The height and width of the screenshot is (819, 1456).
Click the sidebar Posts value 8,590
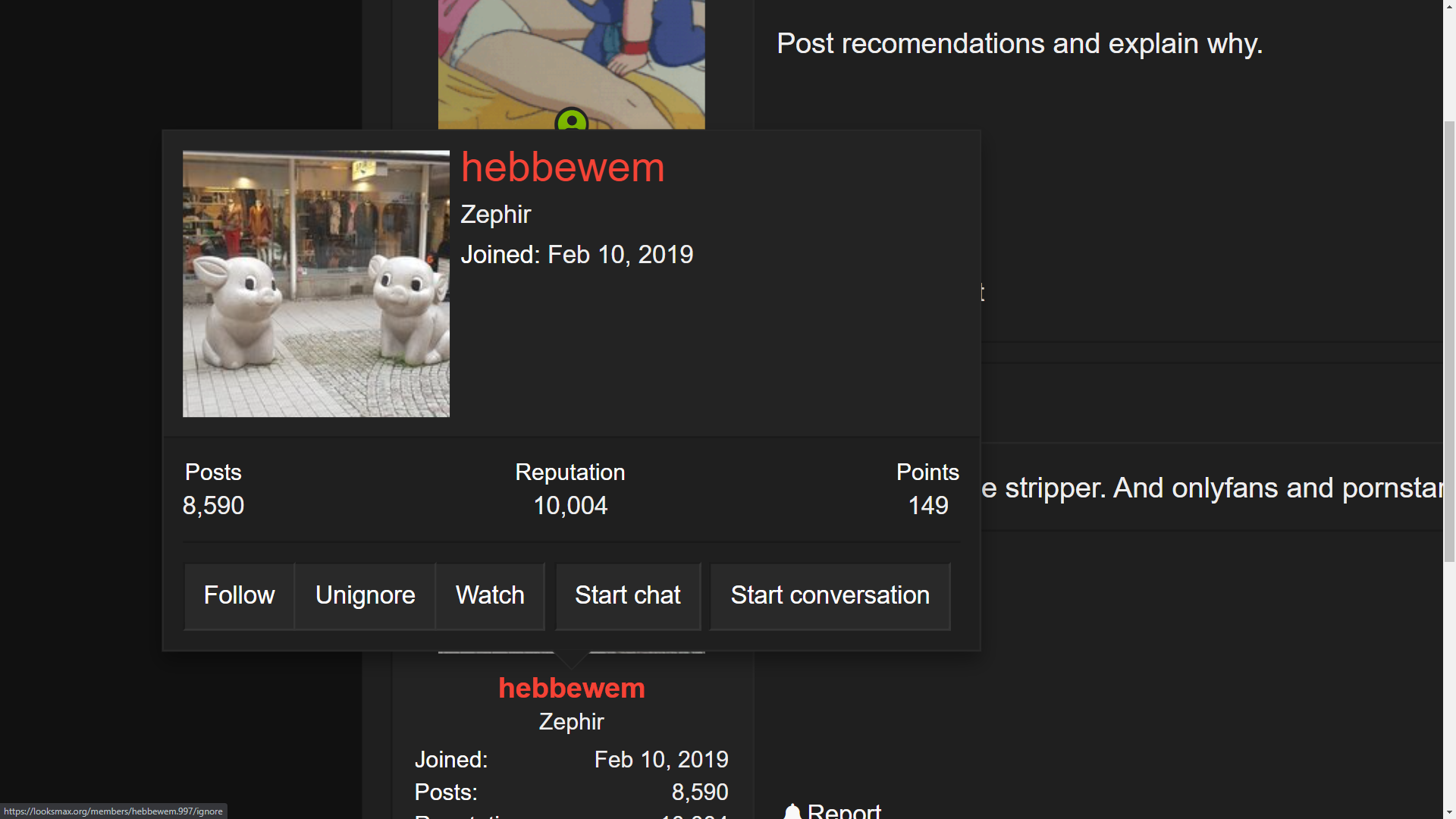(x=699, y=792)
